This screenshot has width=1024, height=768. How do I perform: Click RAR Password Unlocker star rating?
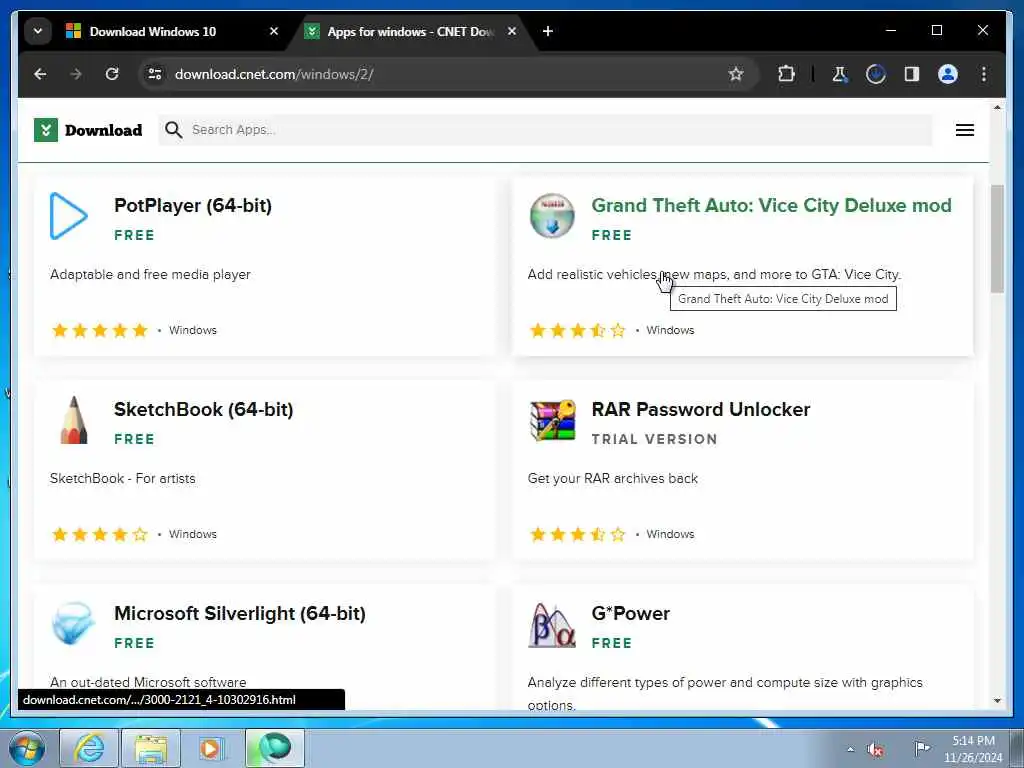578,534
